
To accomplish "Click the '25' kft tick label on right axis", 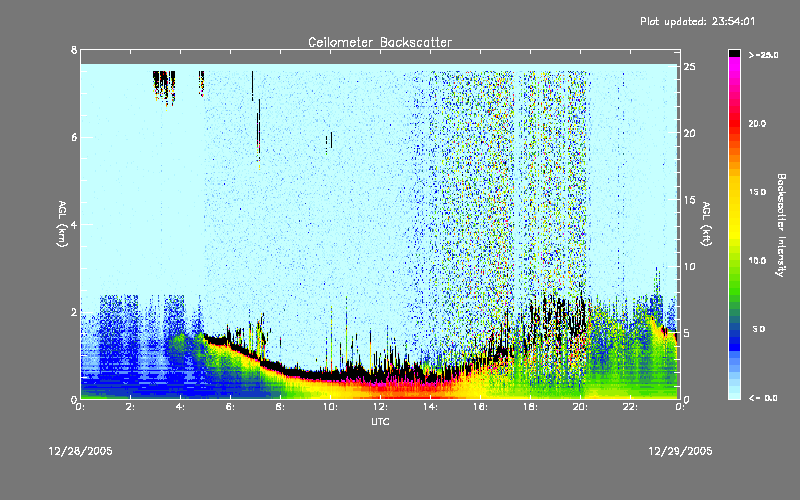I will click(689, 66).
